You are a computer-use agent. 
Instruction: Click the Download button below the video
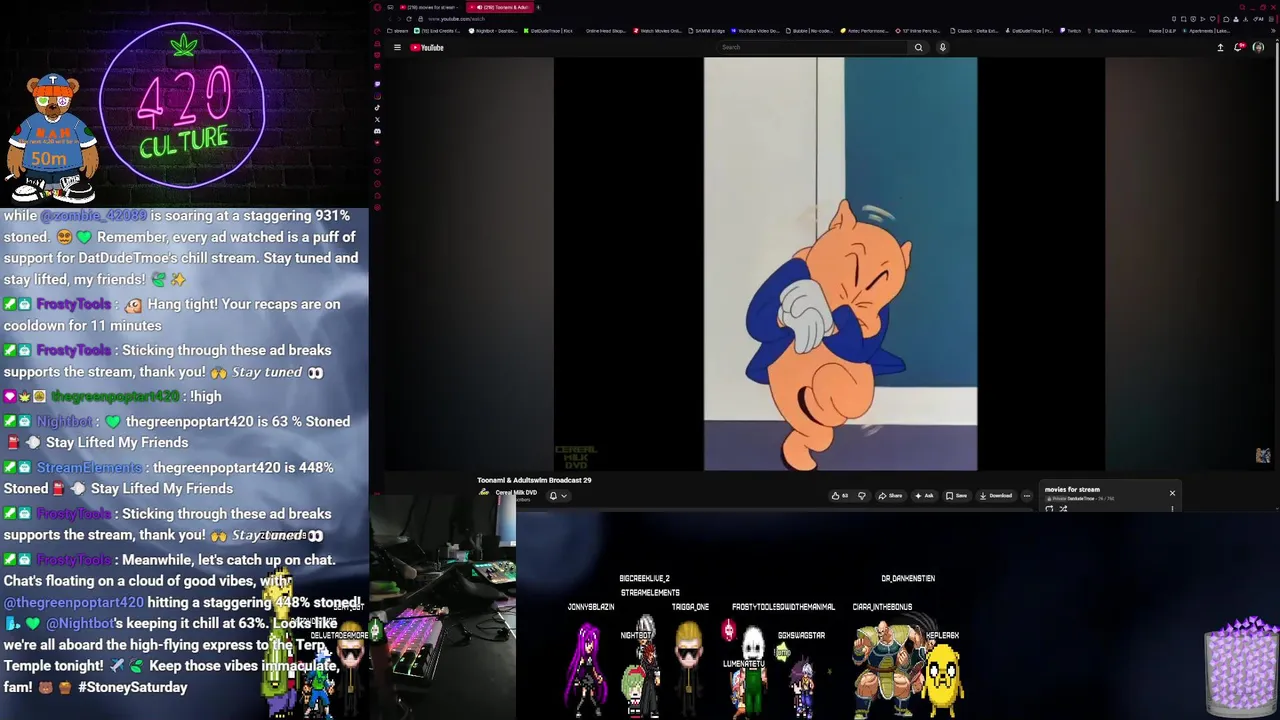coord(995,496)
